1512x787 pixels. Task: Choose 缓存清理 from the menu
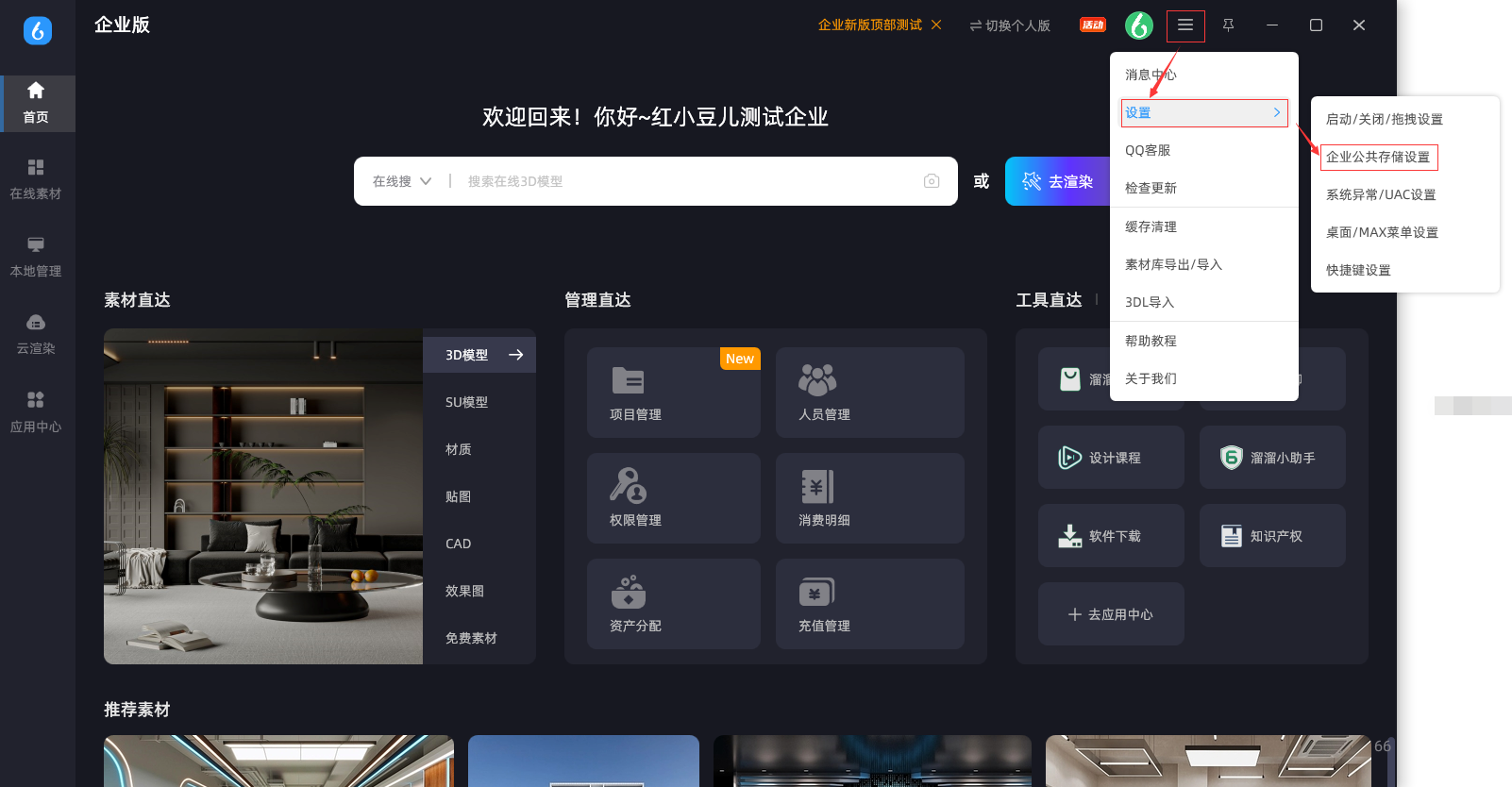(x=1204, y=226)
